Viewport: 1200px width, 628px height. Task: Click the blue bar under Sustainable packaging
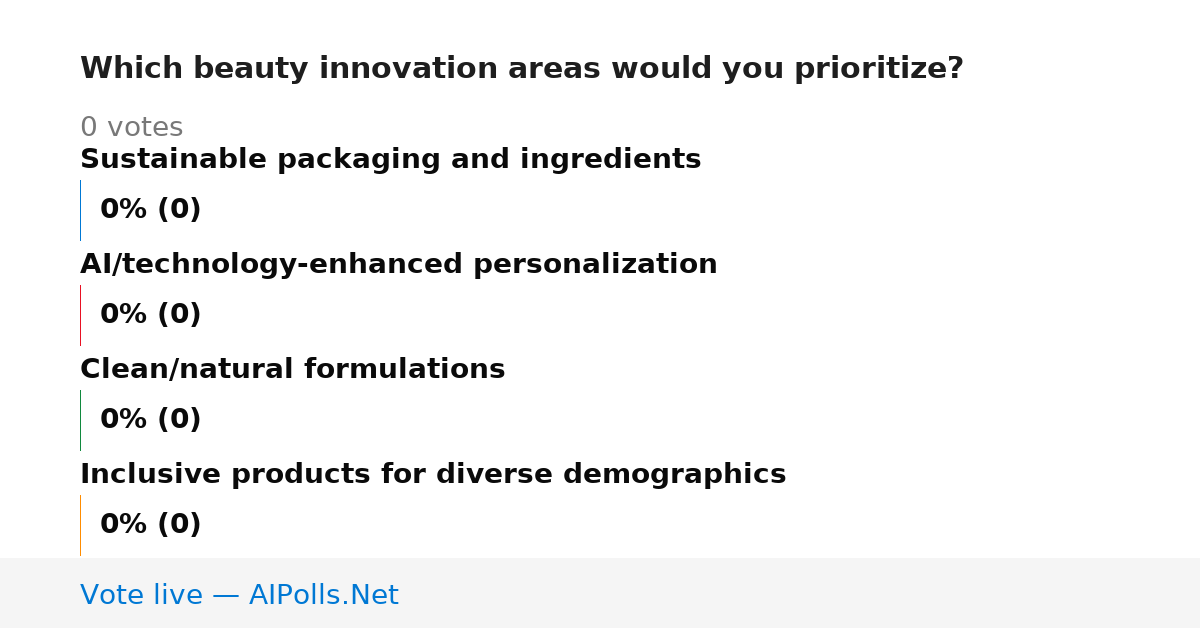pyautogui.click(x=80, y=210)
